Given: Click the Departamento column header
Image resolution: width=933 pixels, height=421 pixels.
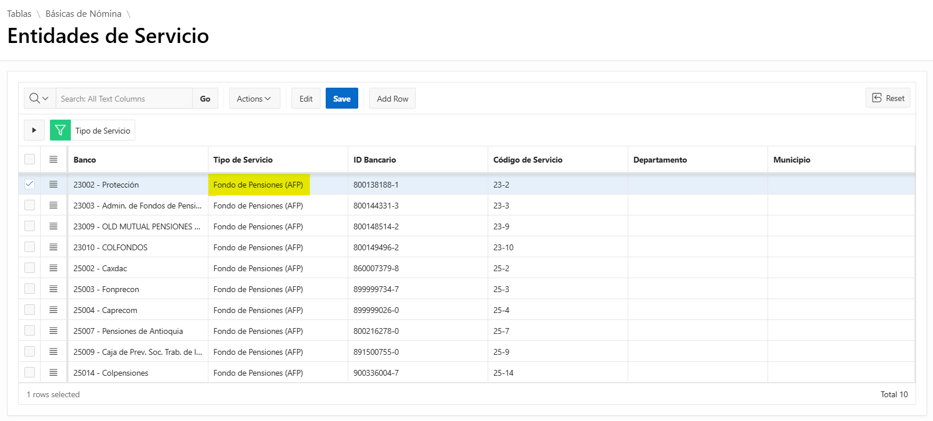Looking at the screenshot, I should [697, 160].
